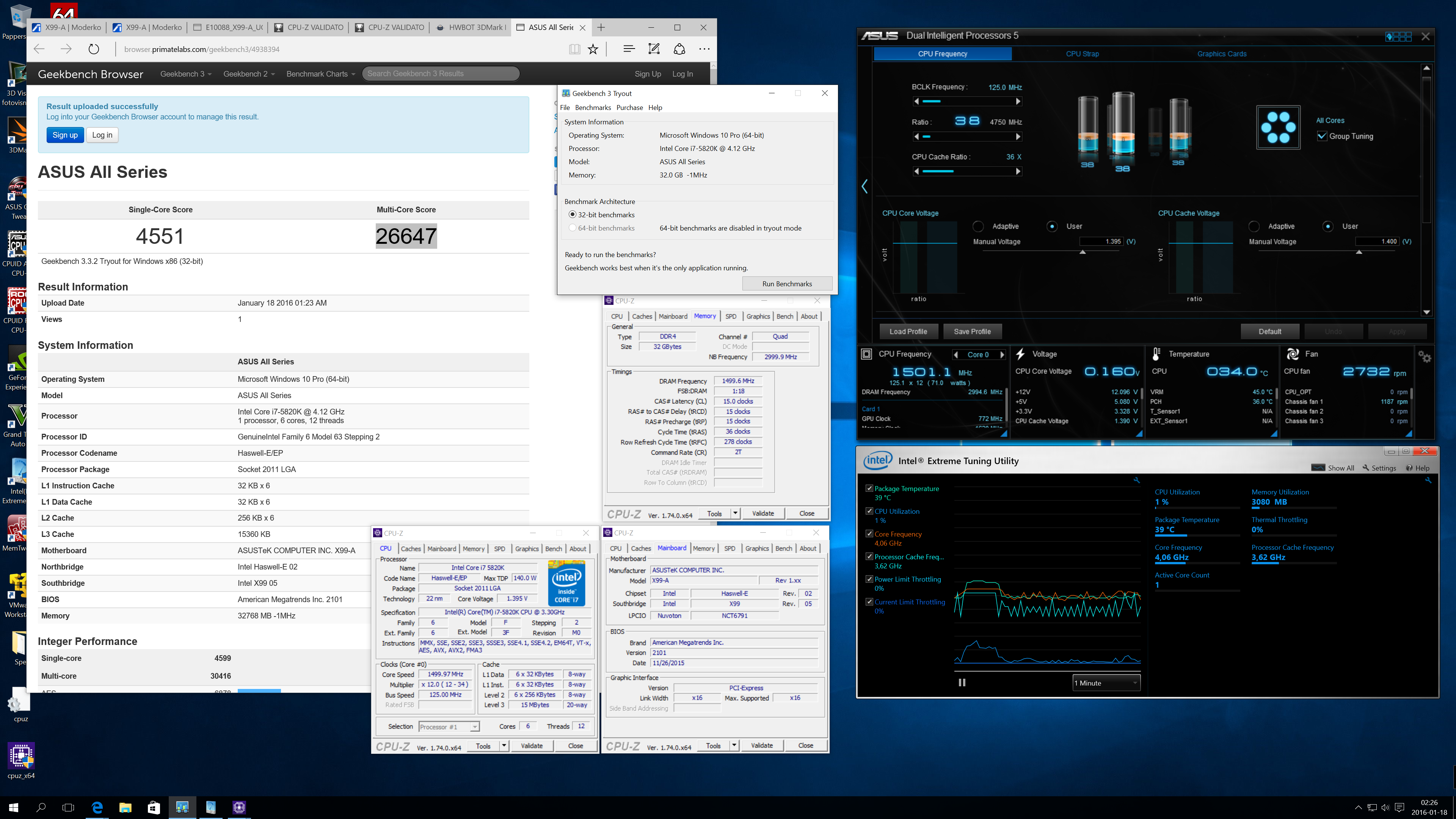Switch to Graphics Cards tab
The width and height of the screenshot is (1456, 819).
(x=1221, y=54)
